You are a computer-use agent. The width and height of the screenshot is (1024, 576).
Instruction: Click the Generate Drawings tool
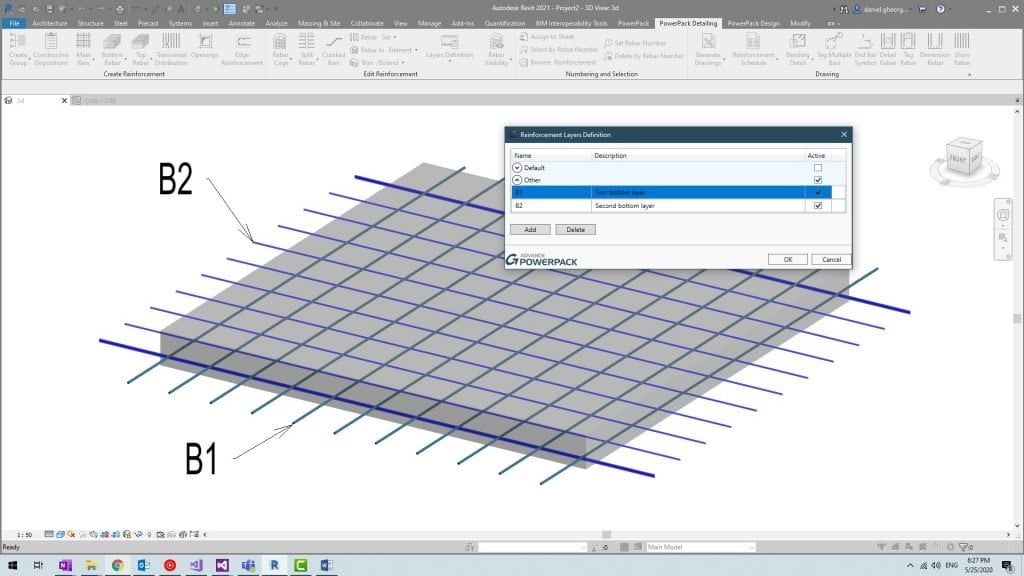(708, 50)
